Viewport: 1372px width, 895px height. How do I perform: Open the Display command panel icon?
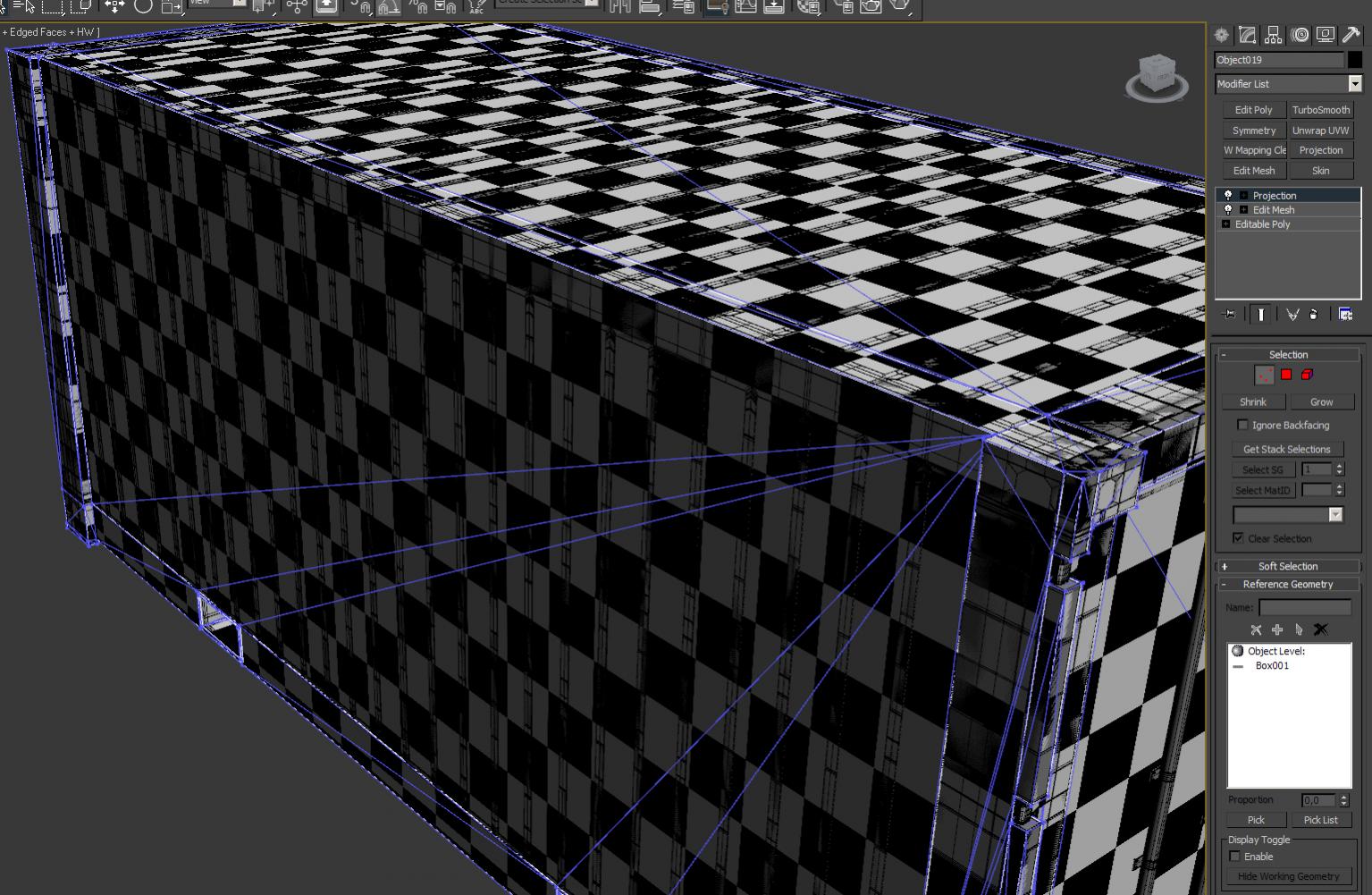1324,36
